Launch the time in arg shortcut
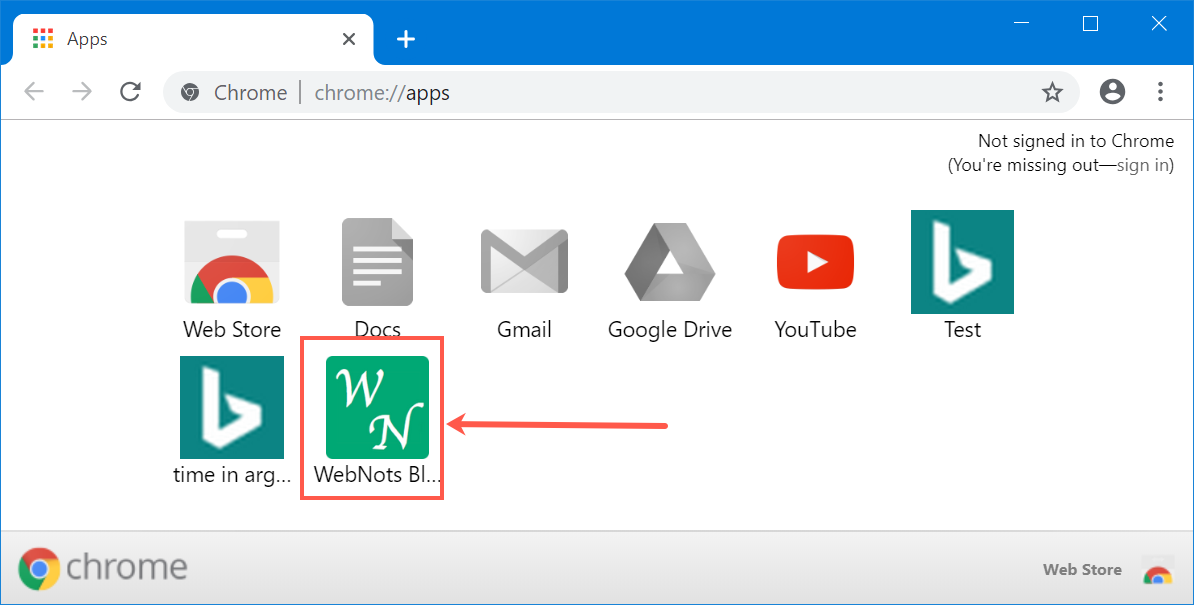This screenshot has width=1194, height=605. (231, 407)
